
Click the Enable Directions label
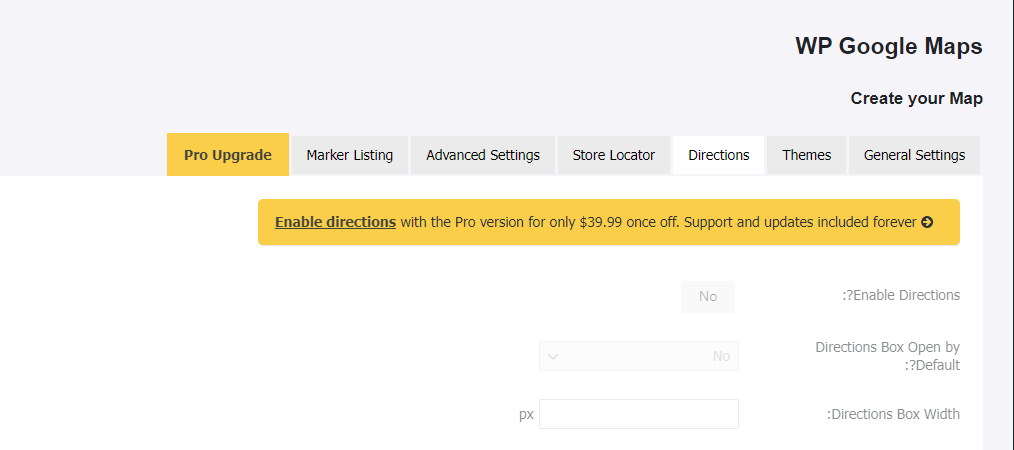[x=901, y=295]
